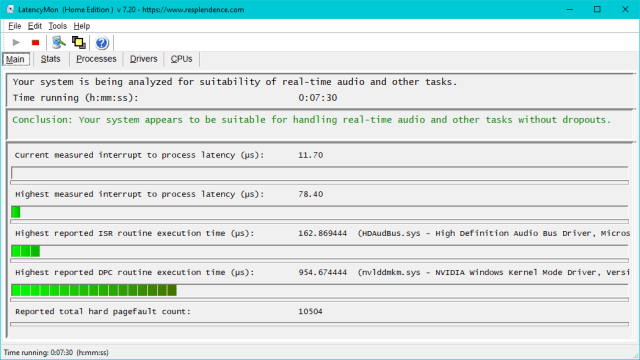Image resolution: width=640 pixels, height=360 pixels.
Task: Click the highest latency value 78.40
Action: click(x=311, y=194)
